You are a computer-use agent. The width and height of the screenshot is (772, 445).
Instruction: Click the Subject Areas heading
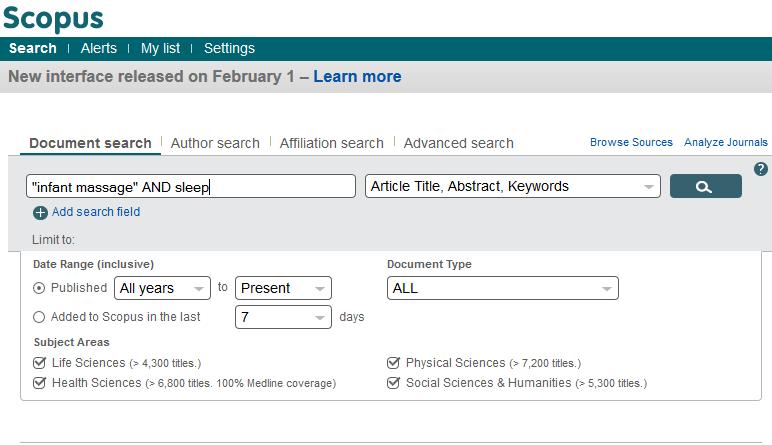(x=71, y=342)
